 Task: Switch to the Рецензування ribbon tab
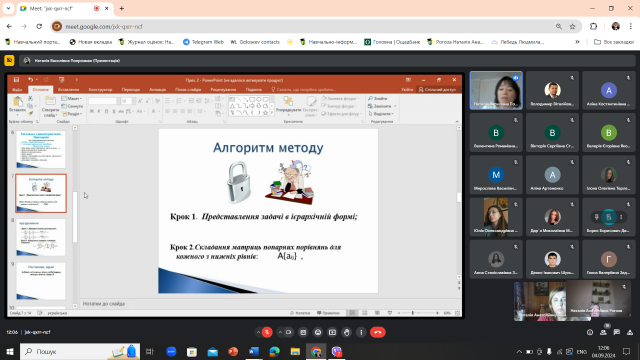tap(223, 89)
